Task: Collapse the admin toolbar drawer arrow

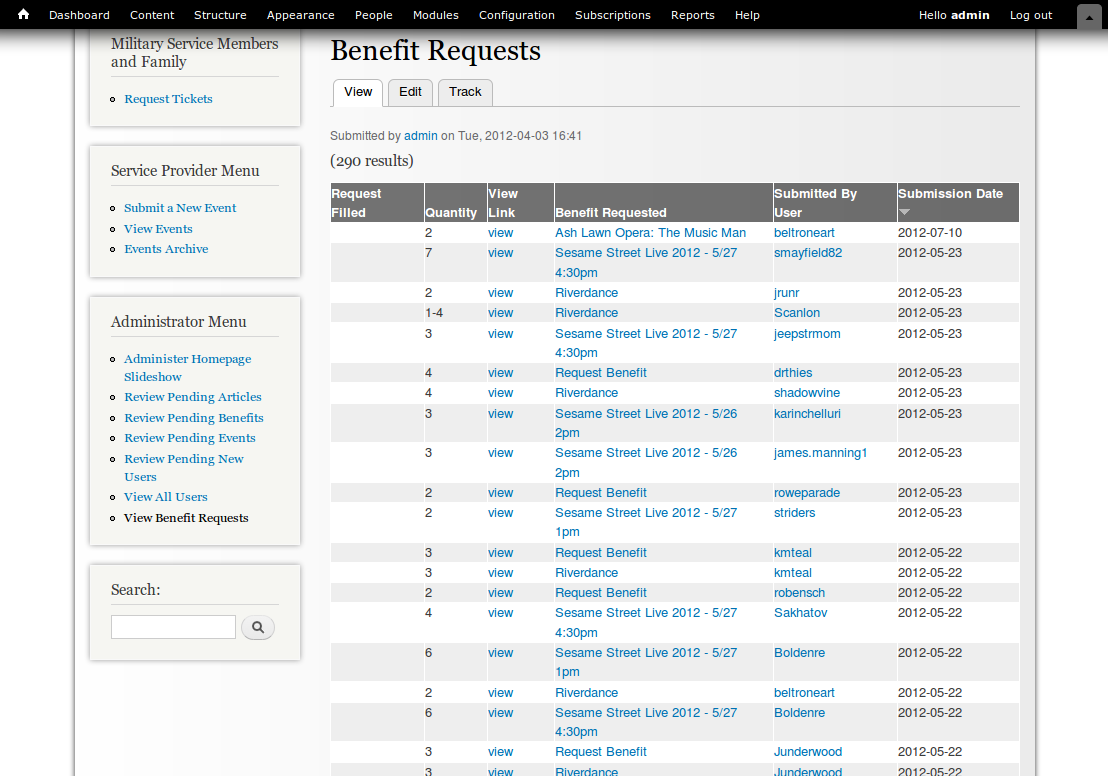Action: [1089, 17]
